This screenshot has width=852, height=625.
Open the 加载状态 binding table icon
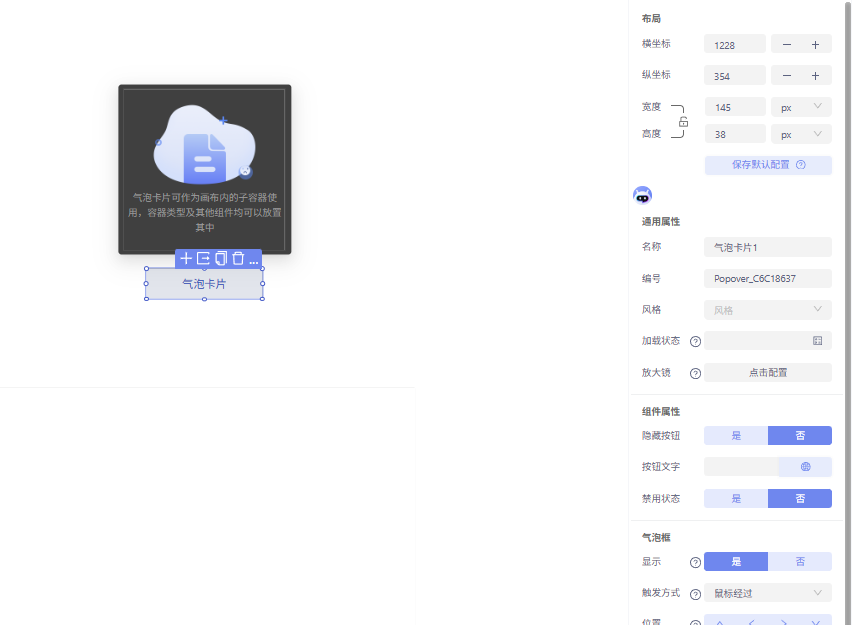[x=817, y=341]
